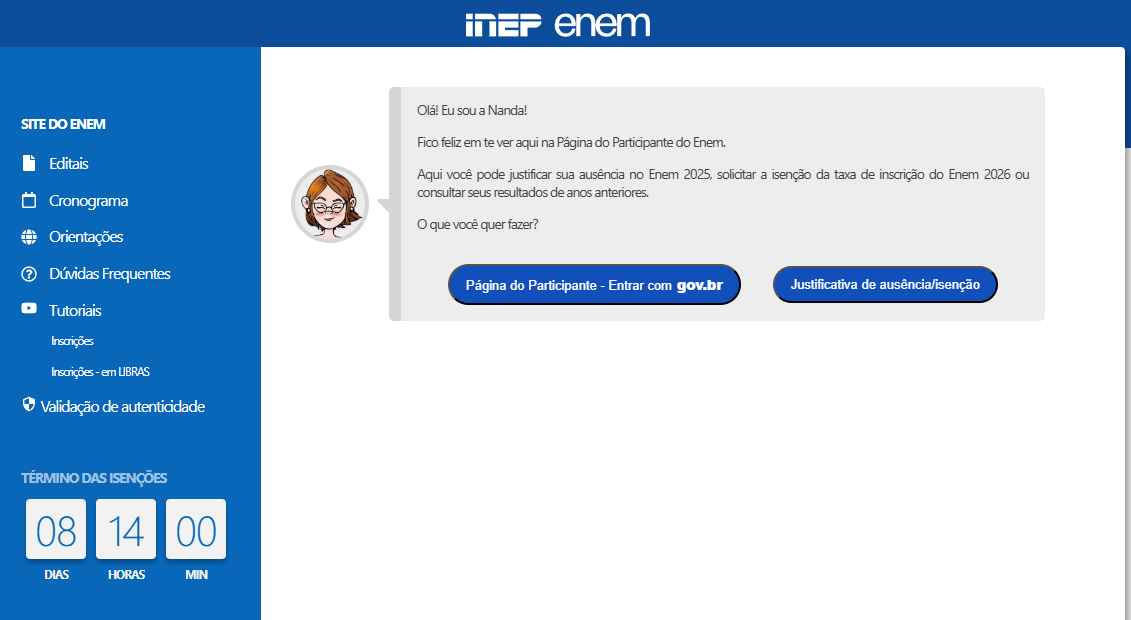Open Validação de autenticidade link

pos(123,407)
